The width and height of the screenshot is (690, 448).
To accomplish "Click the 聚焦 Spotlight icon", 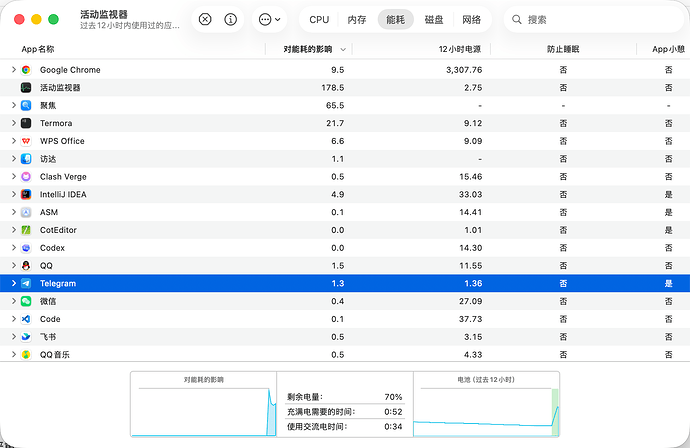I will [26, 105].
